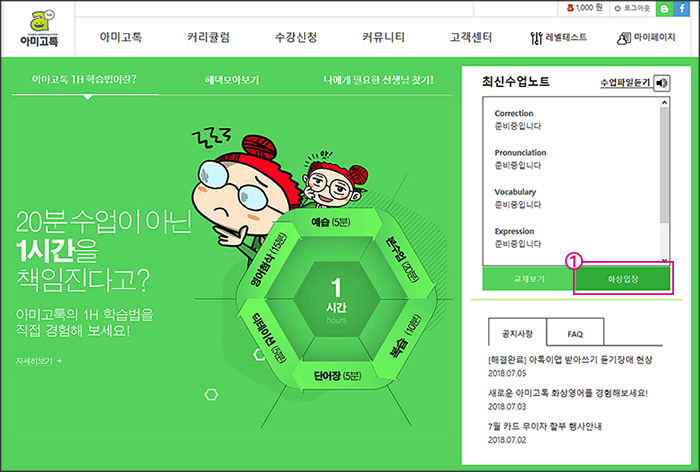Click the 레벨테스트 tools icon
This screenshot has height=472, width=700.
[536, 38]
